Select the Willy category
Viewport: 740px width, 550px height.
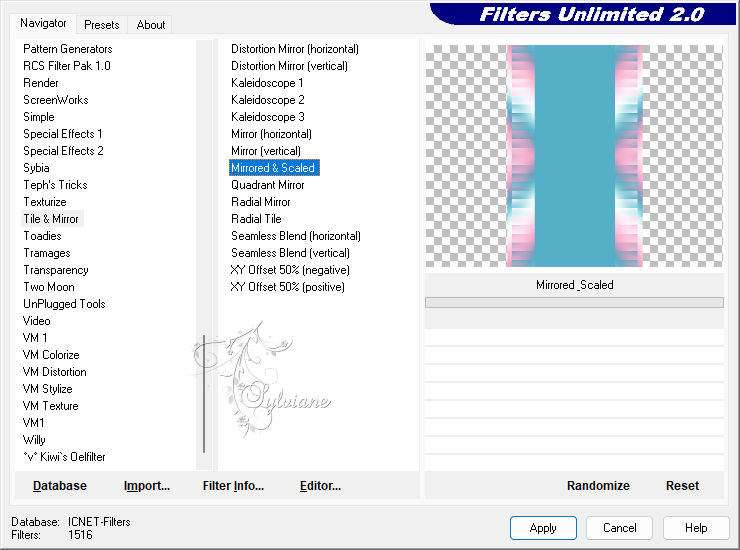[34, 440]
